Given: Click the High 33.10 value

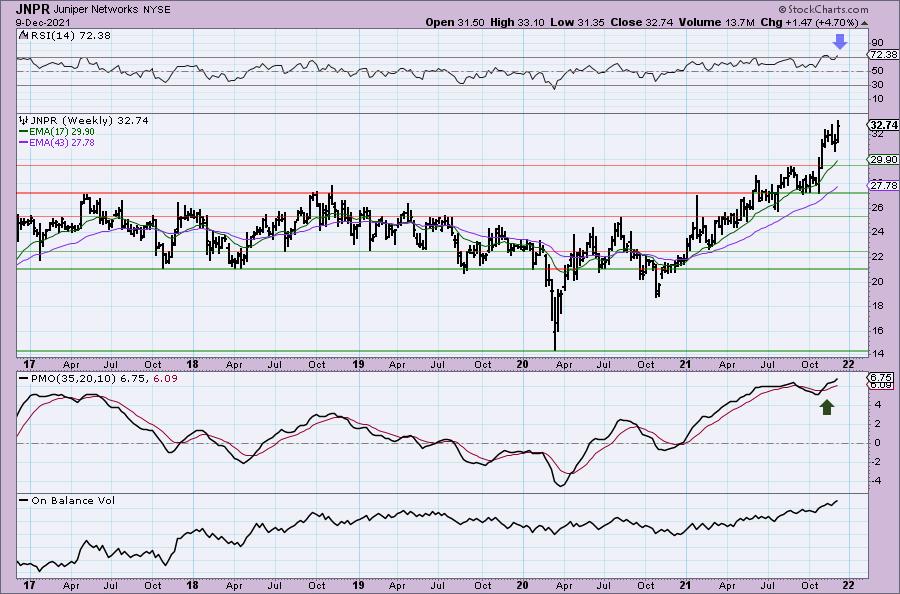Looking at the screenshot, I should click(x=515, y=22).
